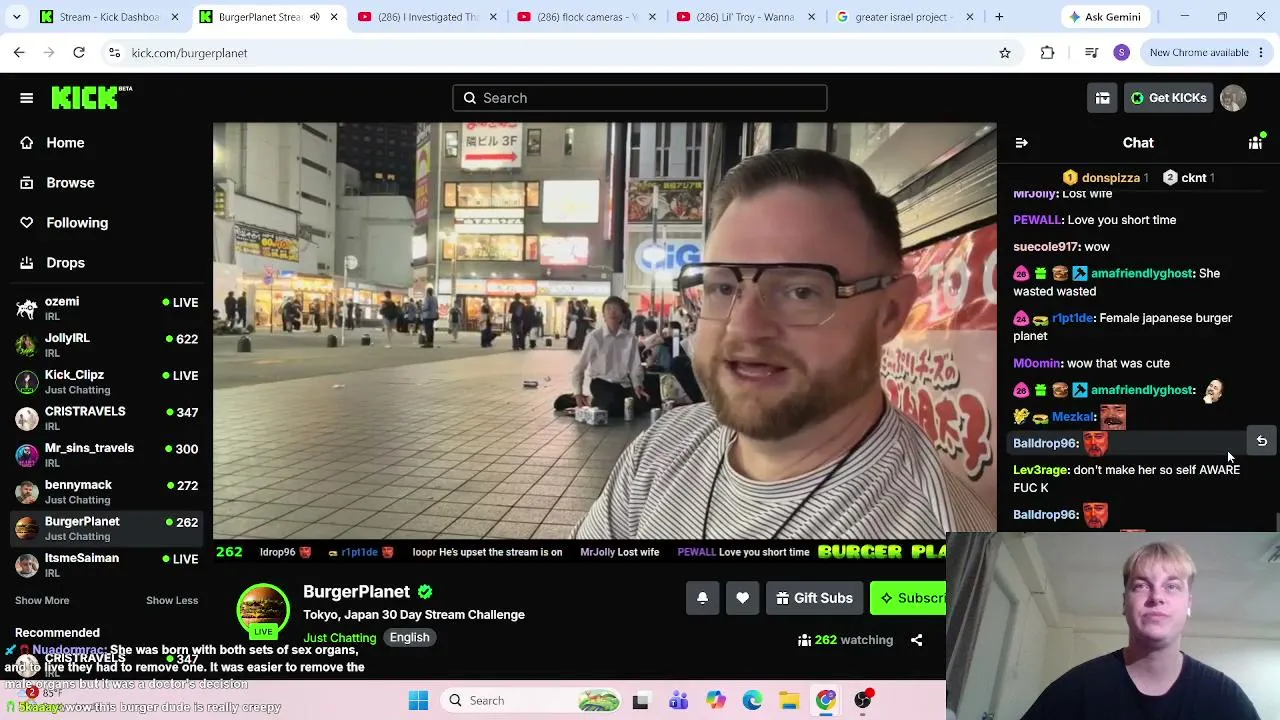Close the Stream - Kick Dashboard tab
This screenshot has height=720, width=1280.
[x=175, y=17]
